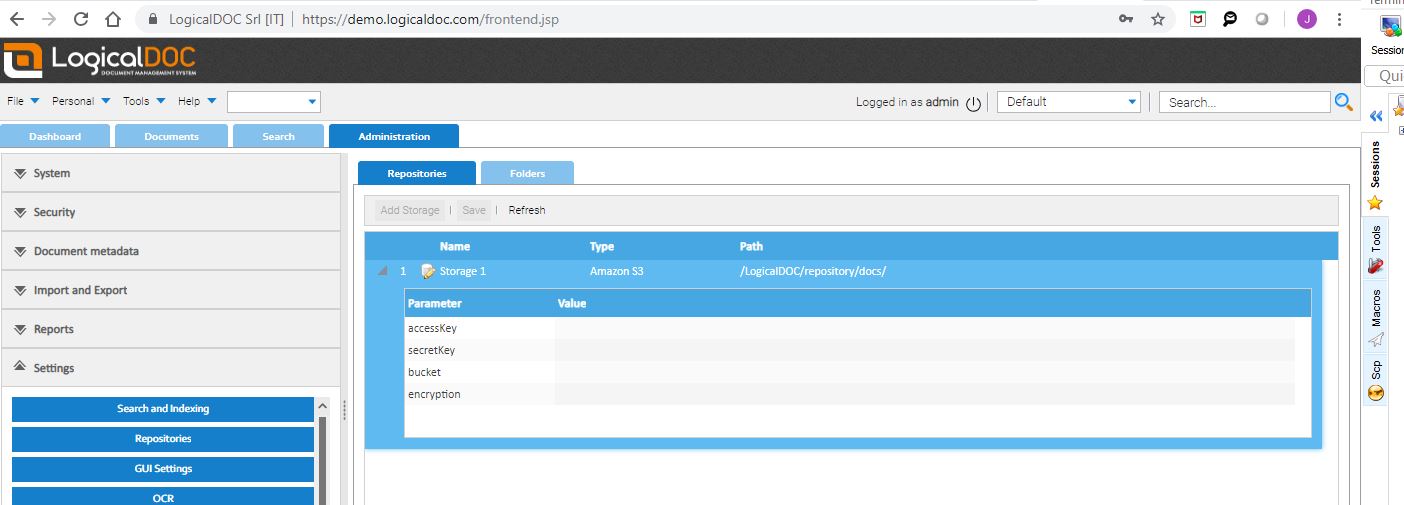Click the magnifying glass search icon
This screenshot has width=1404, height=505.
[x=1343, y=102]
